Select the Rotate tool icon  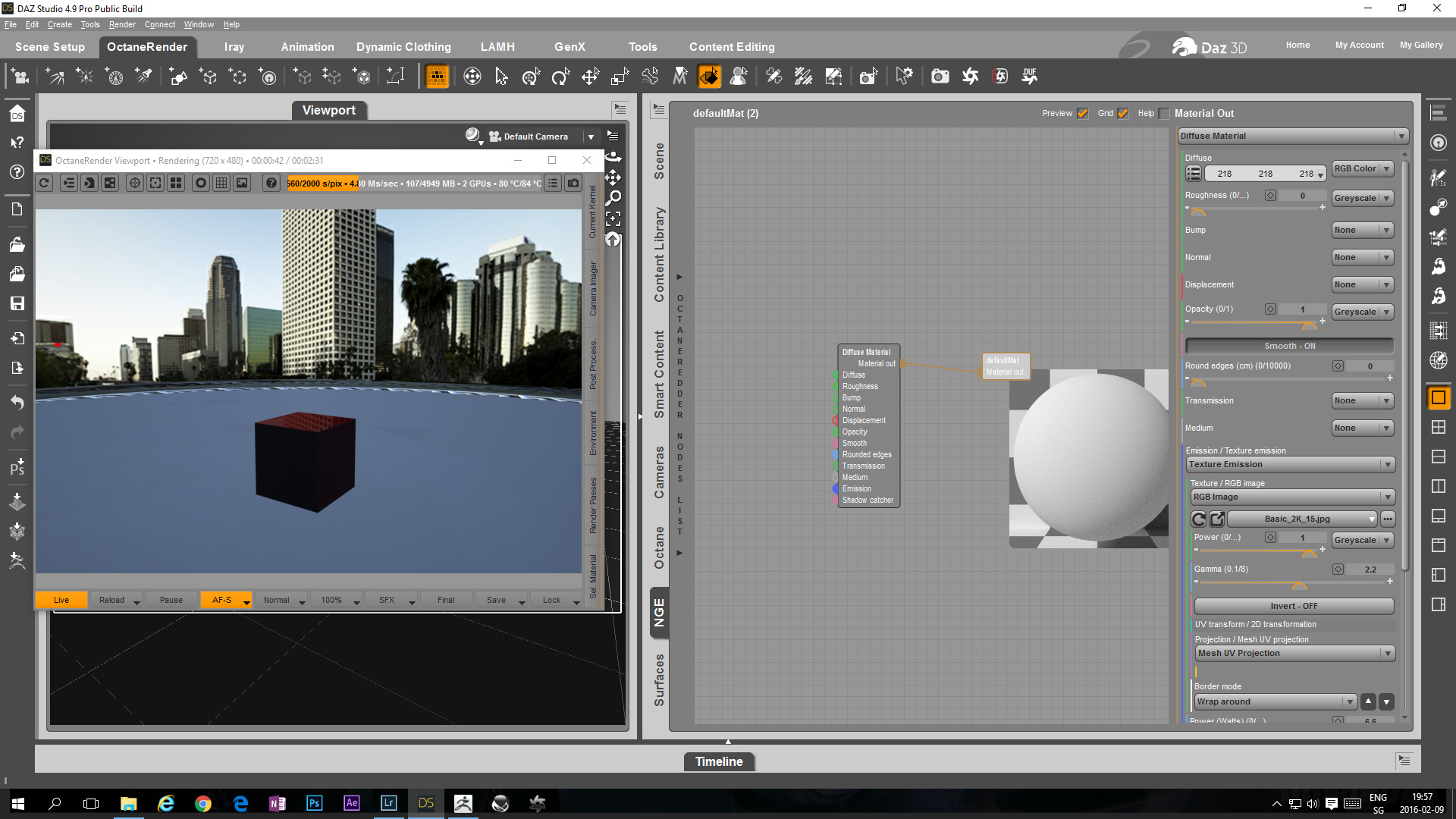pyautogui.click(x=560, y=76)
